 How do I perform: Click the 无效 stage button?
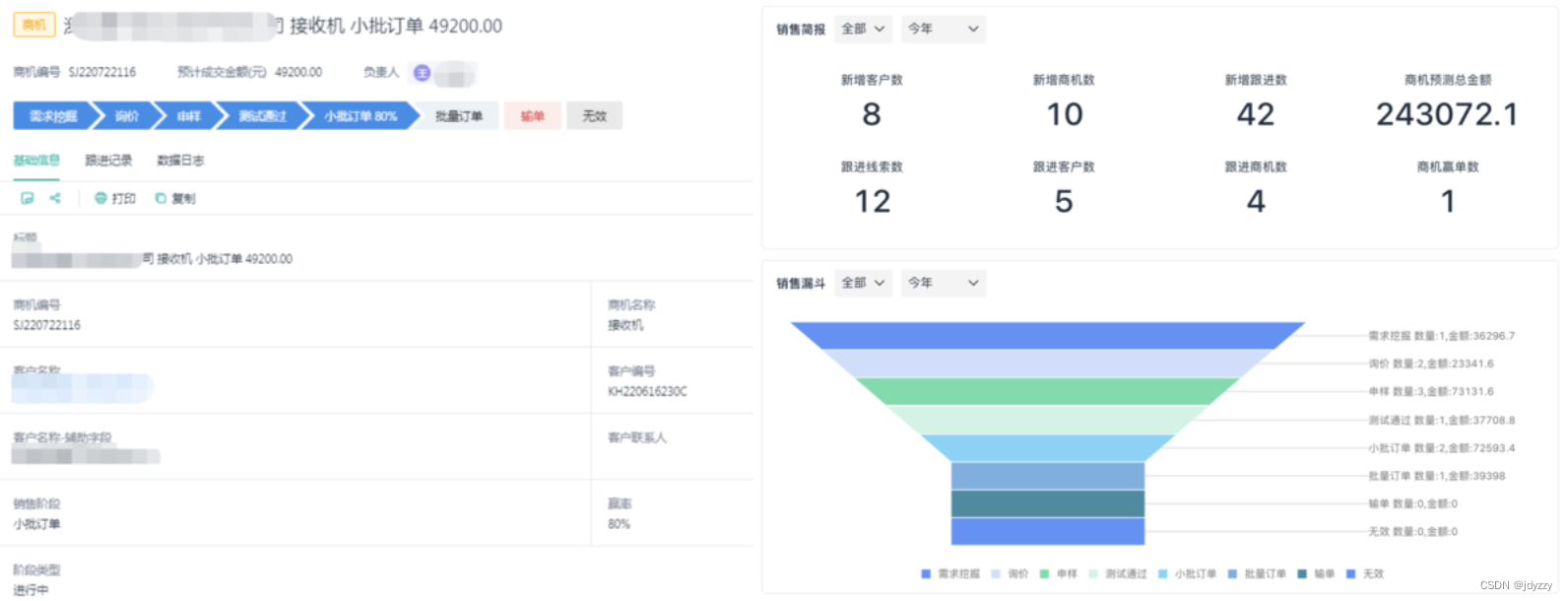click(595, 116)
